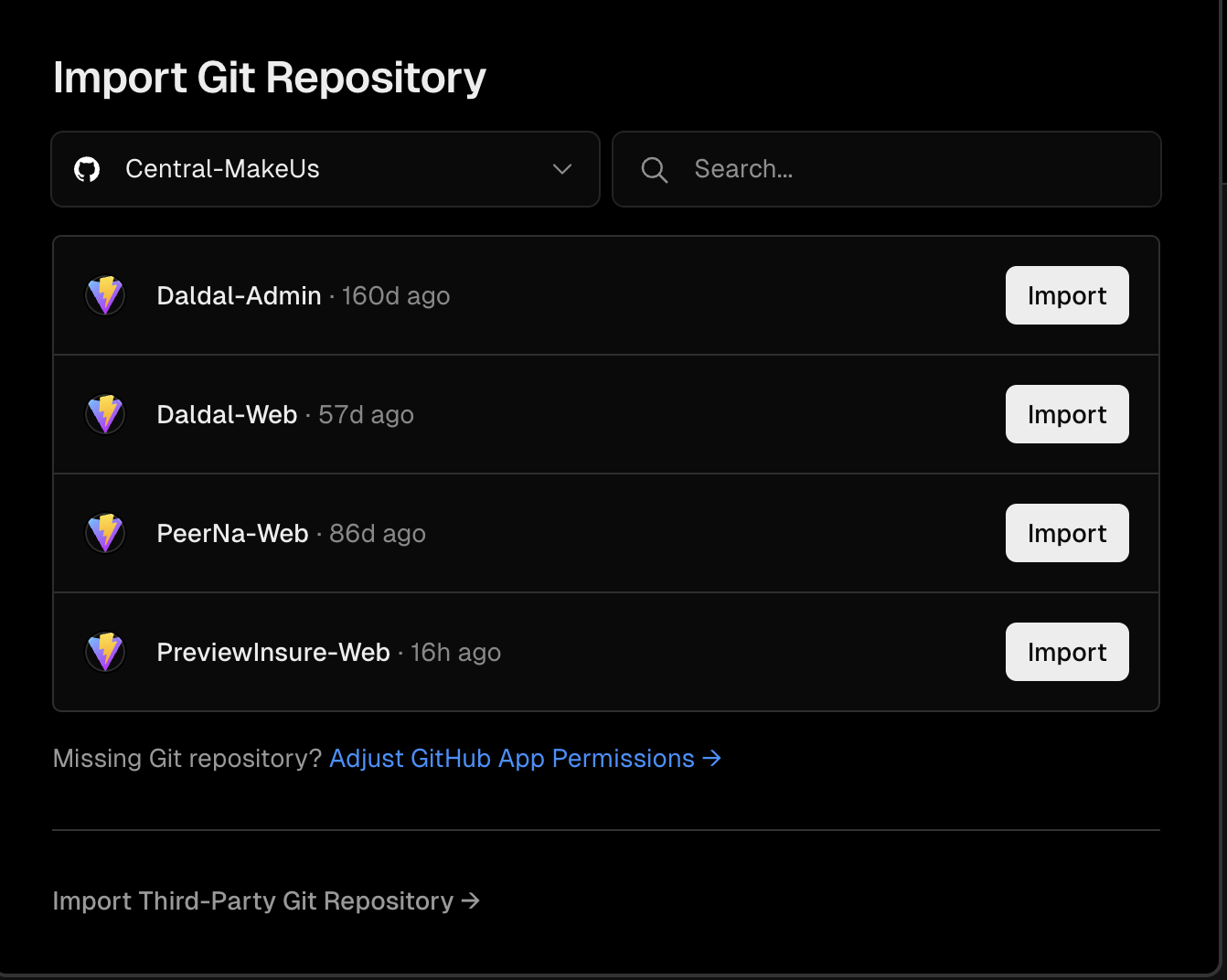Click the arrow after Adjust GitHub App Permissions
The width and height of the screenshot is (1227, 980).
(711, 759)
